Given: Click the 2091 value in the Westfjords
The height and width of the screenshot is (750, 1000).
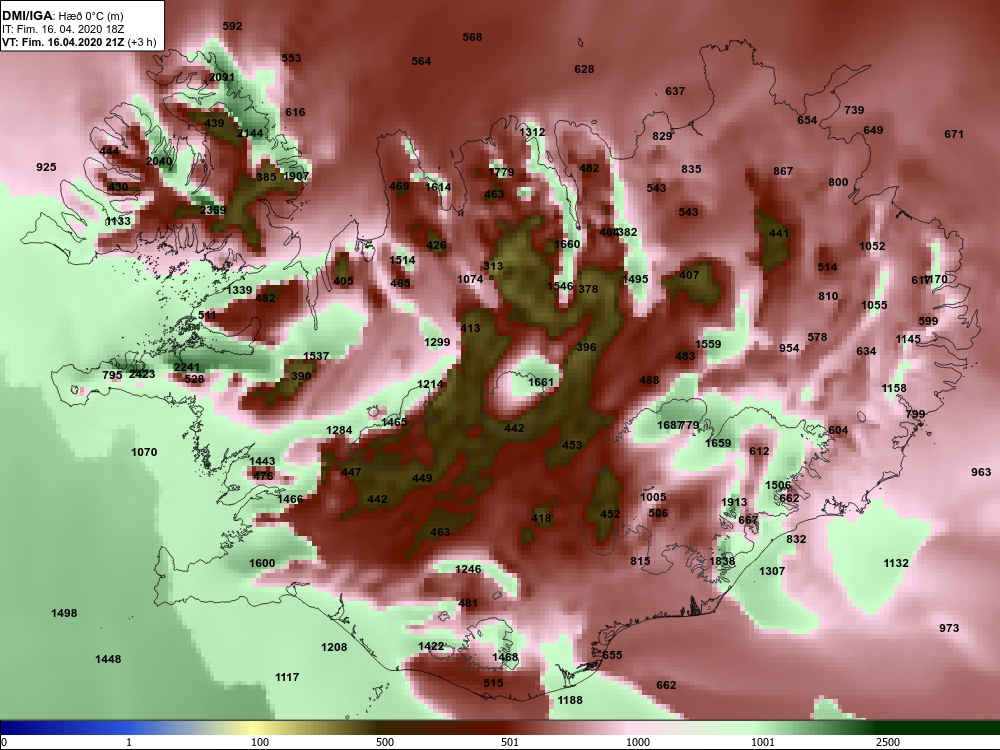Looking at the screenshot, I should (x=222, y=77).
